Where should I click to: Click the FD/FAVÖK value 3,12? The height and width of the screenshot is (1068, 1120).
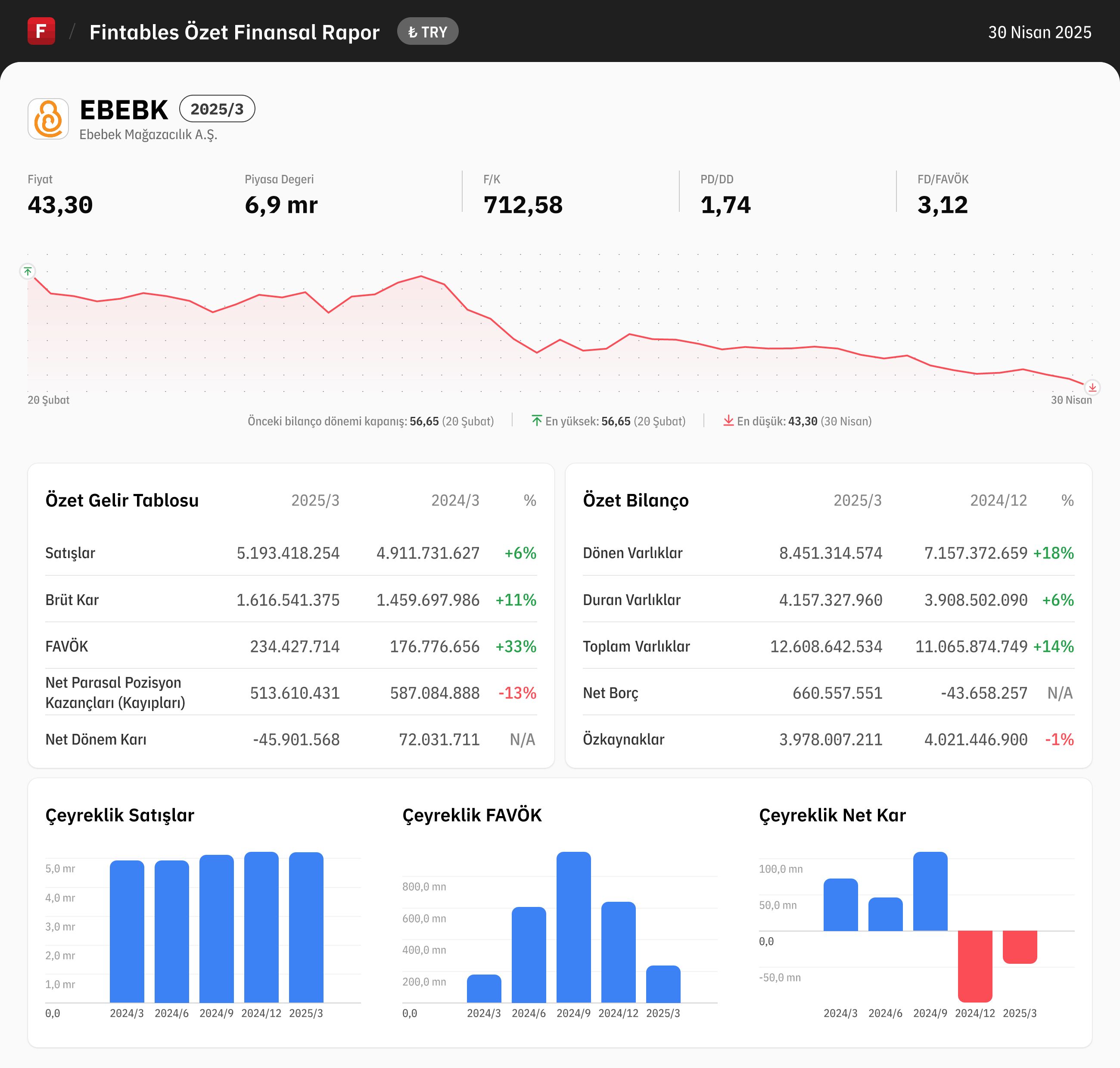943,205
